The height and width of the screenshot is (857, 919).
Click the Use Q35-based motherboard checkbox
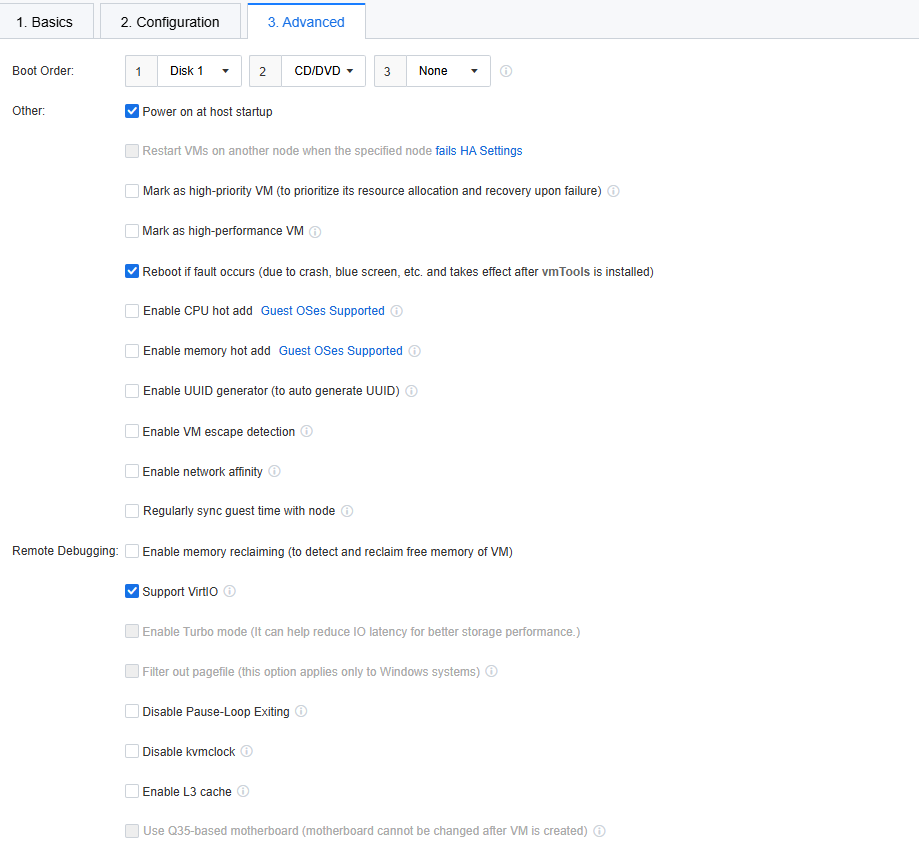pos(132,831)
